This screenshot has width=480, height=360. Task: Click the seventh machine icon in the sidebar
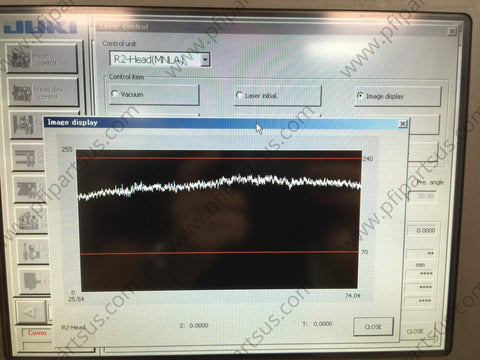(x=33, y=251)
